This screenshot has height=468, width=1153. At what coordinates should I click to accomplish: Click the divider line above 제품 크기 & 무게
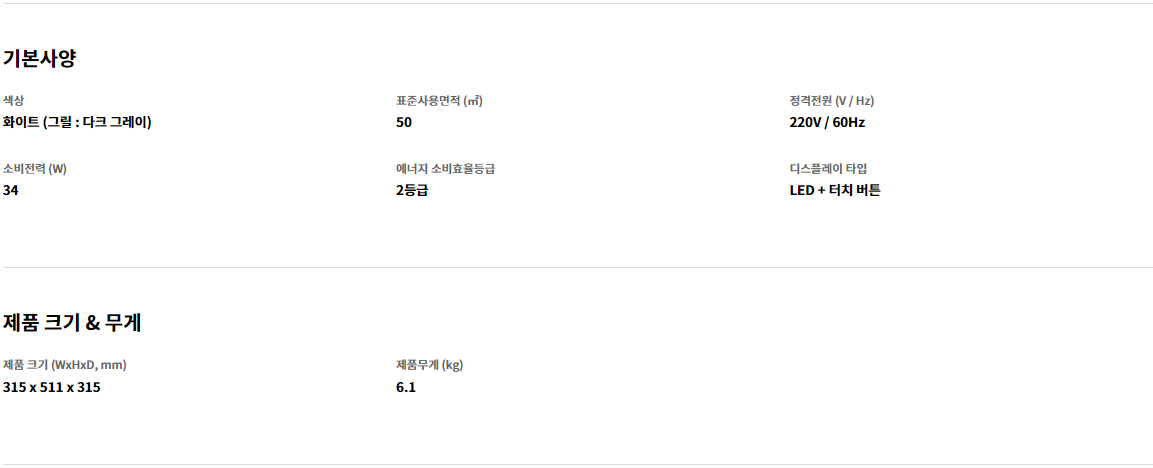pyautogui.click(x=578, y=267)
